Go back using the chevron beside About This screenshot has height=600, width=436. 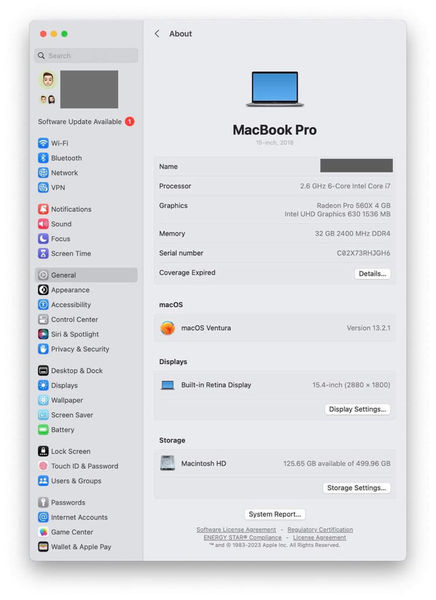(x=157, y=34)
